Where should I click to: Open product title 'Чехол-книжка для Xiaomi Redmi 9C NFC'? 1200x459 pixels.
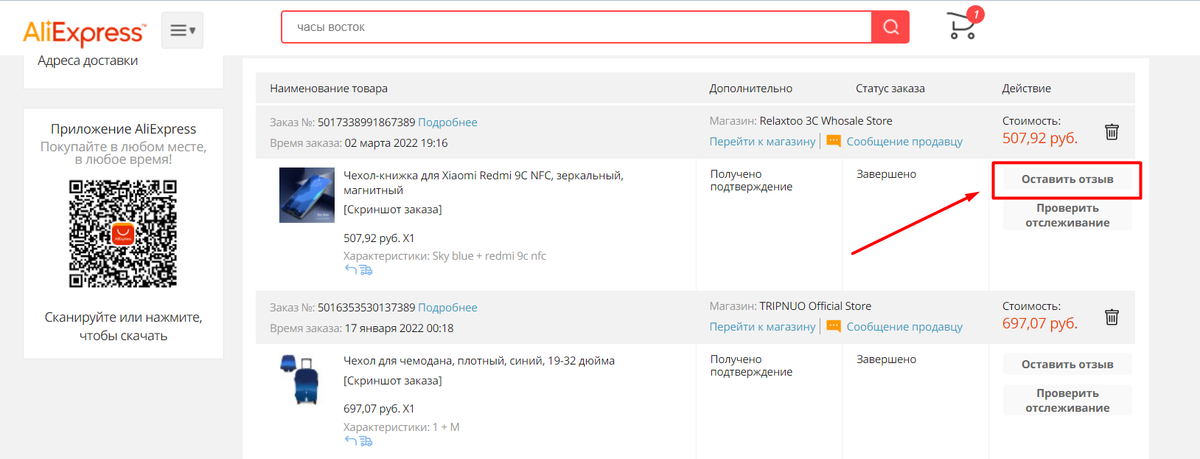coord(483,182)
